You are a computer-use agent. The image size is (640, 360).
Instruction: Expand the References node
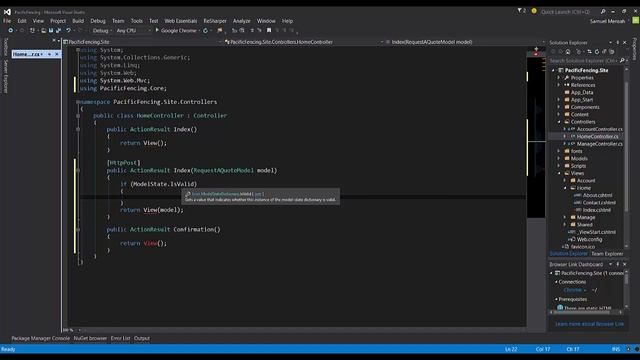(x=559, y=85)
